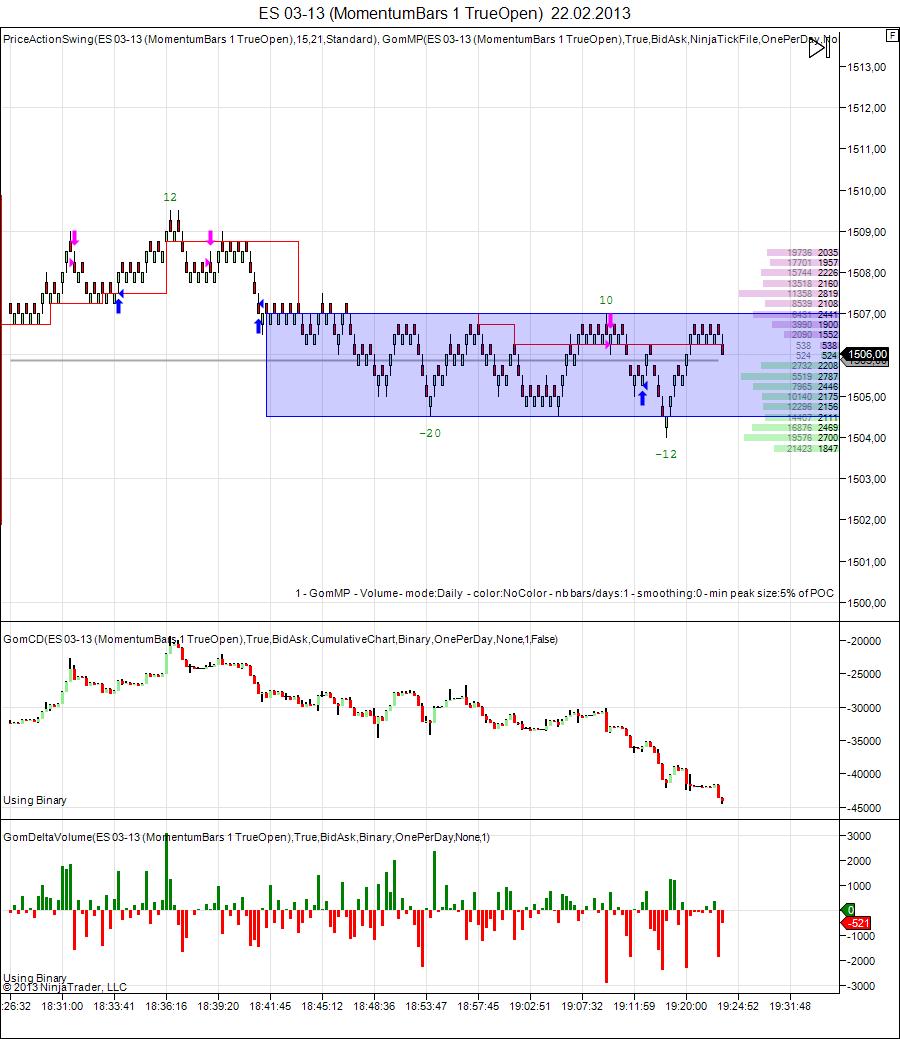
Task: Click volume profile row 19736 2035
Action: coord(803,252)
